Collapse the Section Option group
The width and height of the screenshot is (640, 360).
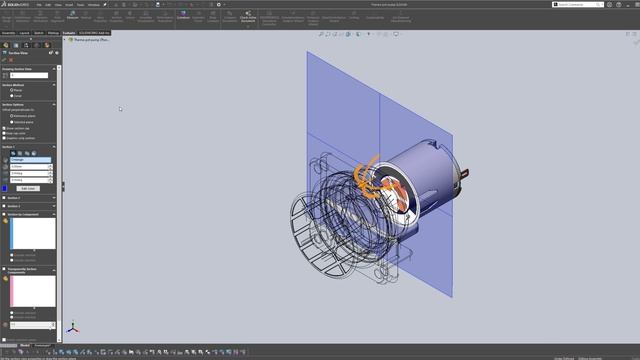[x=54, y=104]
